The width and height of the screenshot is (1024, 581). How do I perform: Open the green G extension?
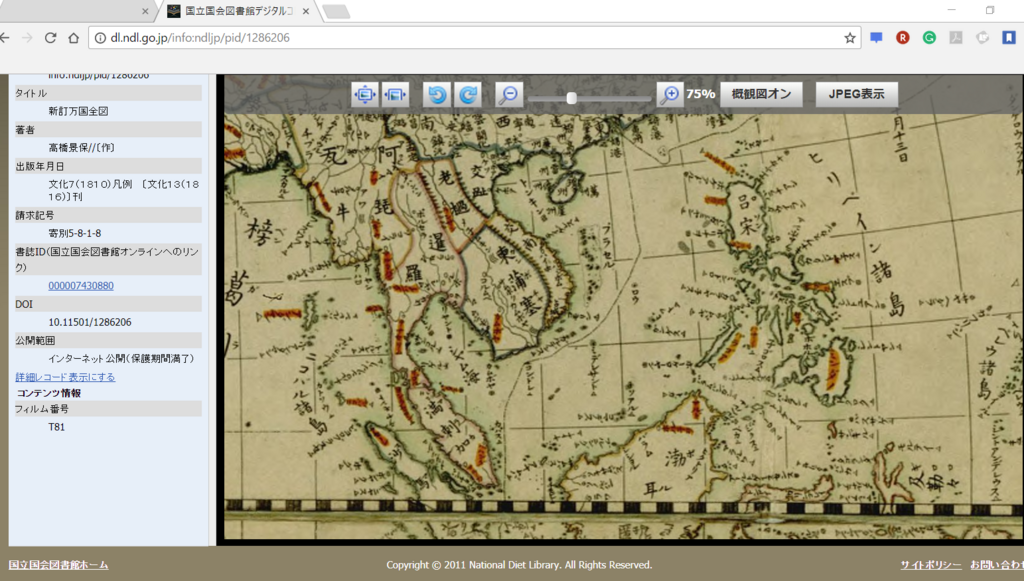tap(929, 38)
